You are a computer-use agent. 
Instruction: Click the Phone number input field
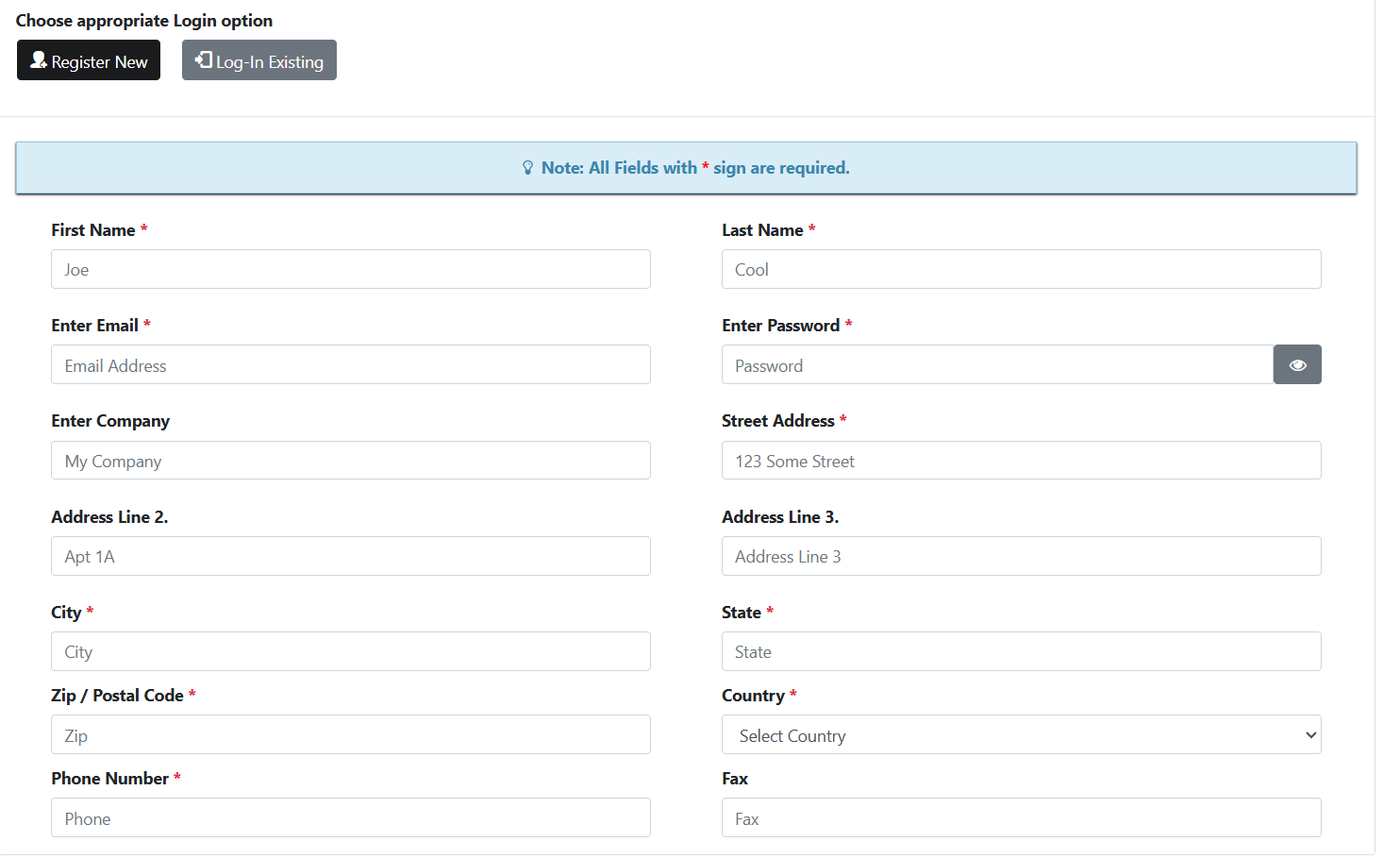pyautogui.click(x=351, y=818)
